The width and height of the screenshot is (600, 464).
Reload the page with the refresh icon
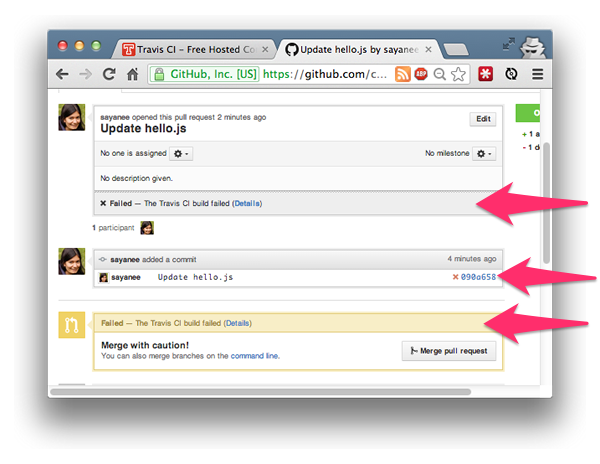click(109, 74)
